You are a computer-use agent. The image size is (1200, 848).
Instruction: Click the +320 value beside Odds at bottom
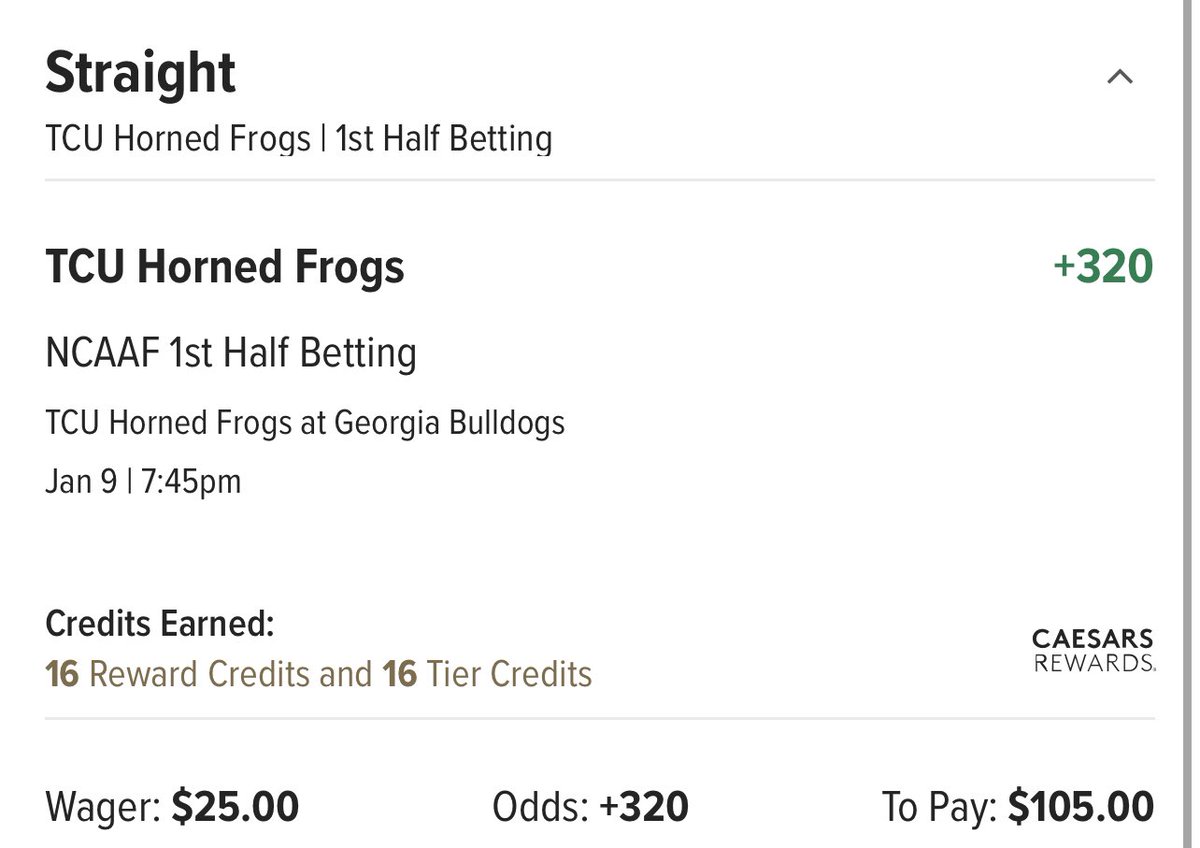pyautogui.click(x=644, y=806)
